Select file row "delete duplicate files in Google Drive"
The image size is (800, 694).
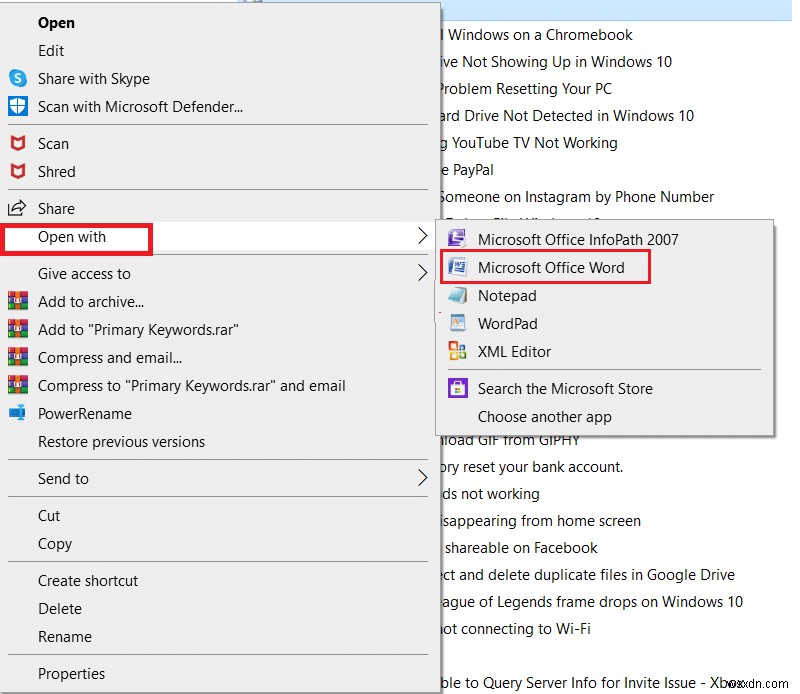pos(588,575)
